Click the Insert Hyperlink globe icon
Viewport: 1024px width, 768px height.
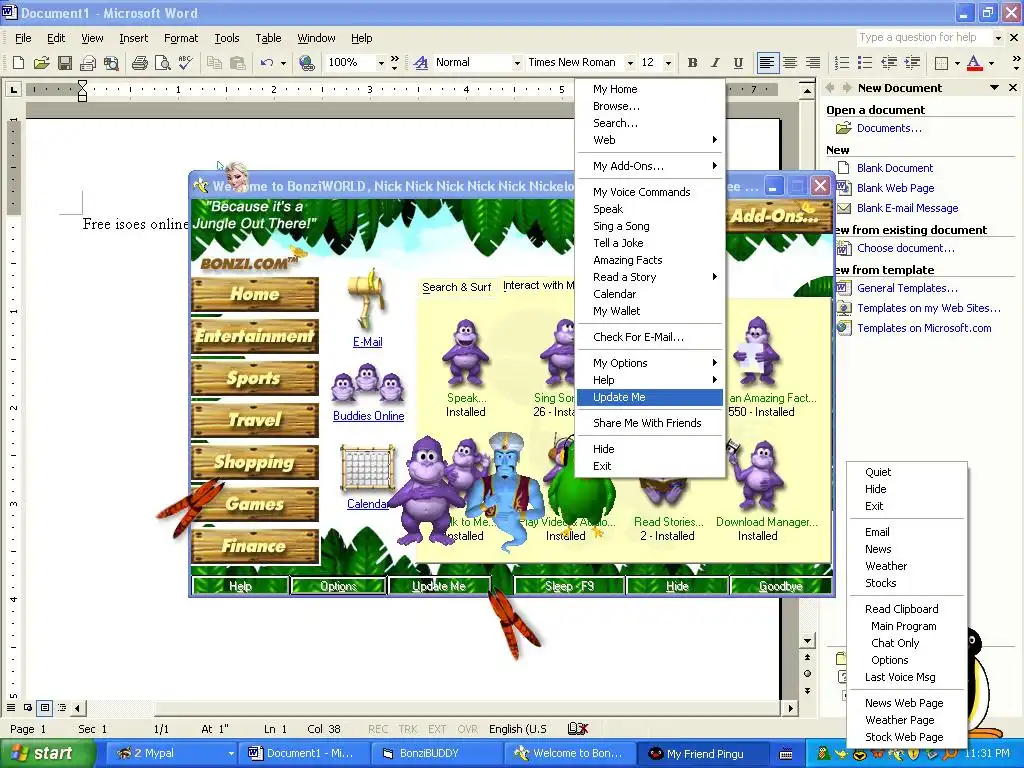pos(306,63)
